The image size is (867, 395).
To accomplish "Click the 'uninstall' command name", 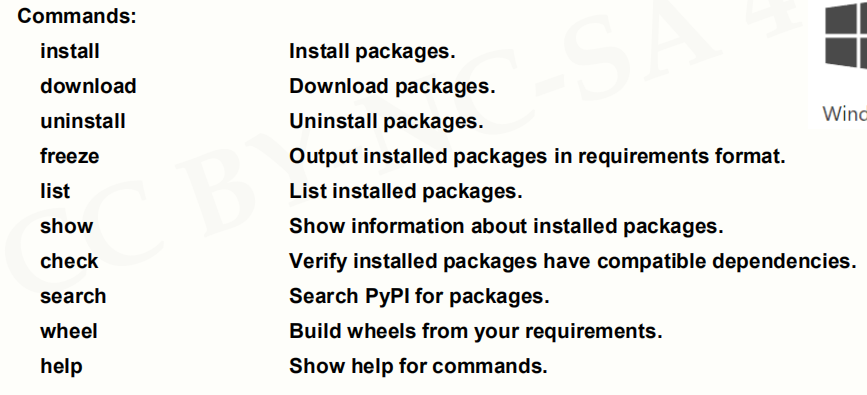I will click(82, 121).
